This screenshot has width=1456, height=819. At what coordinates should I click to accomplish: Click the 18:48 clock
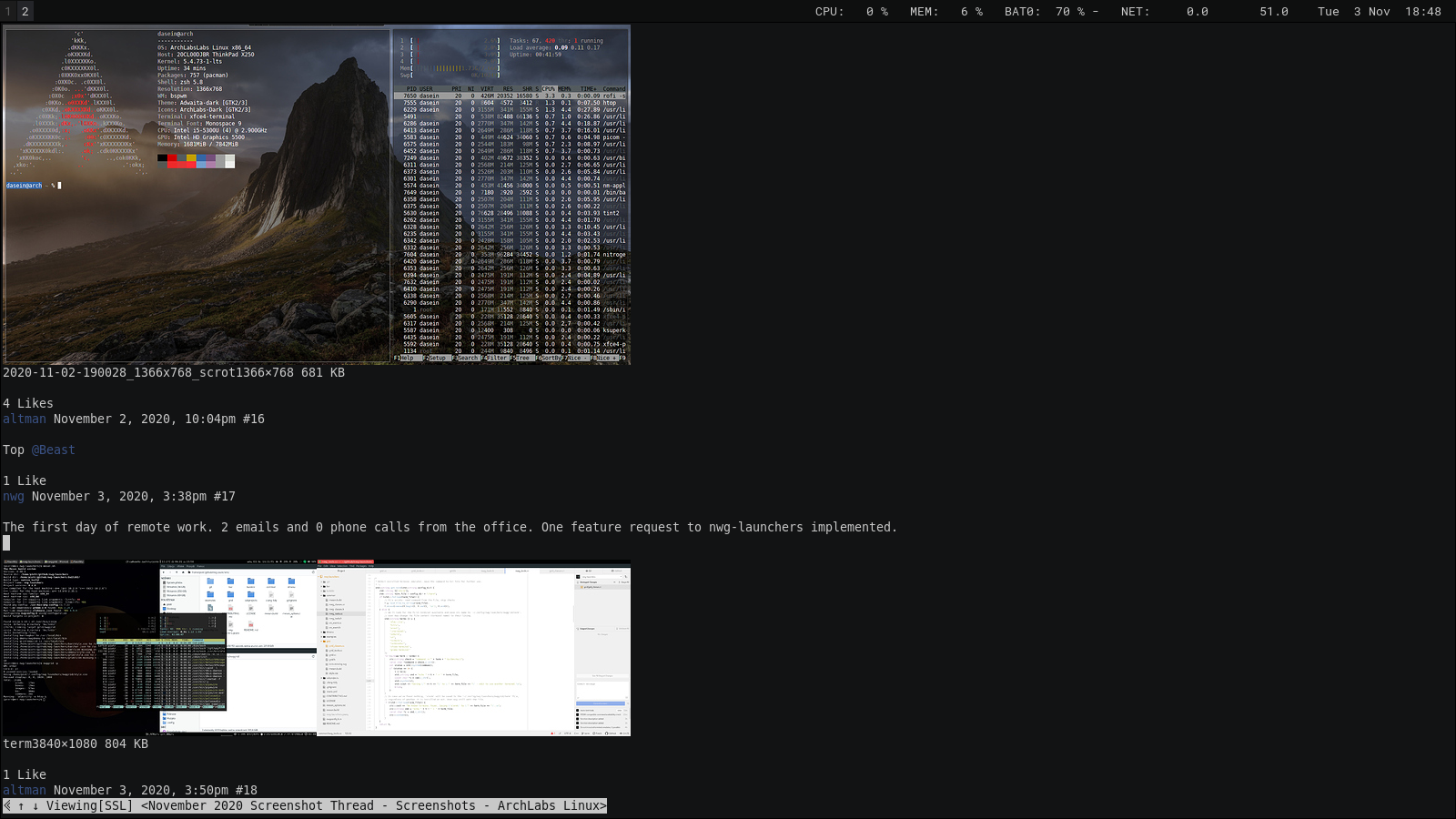(x=1423, y=12)
